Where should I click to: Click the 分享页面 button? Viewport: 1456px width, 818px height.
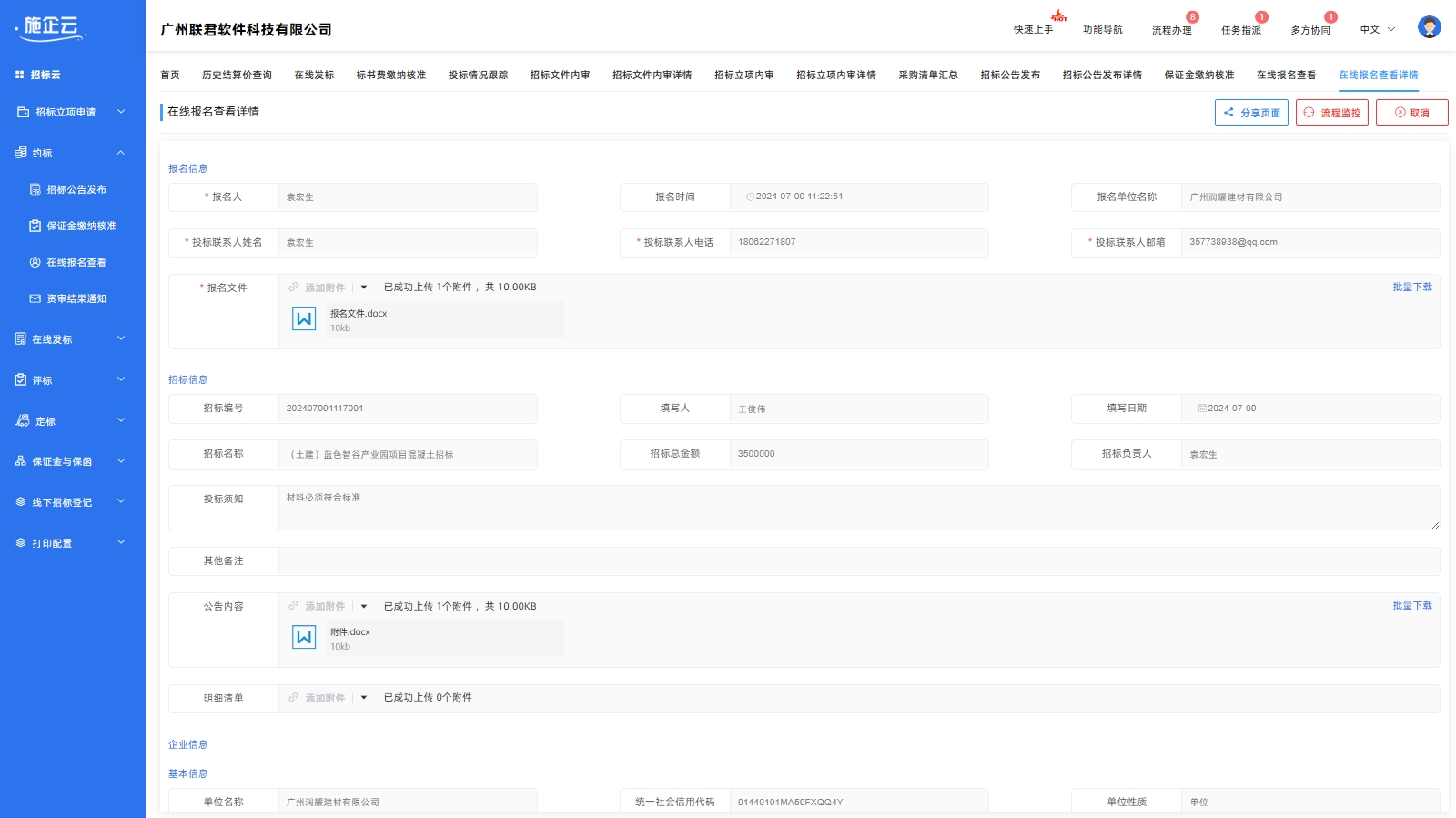pos(1251,113)
